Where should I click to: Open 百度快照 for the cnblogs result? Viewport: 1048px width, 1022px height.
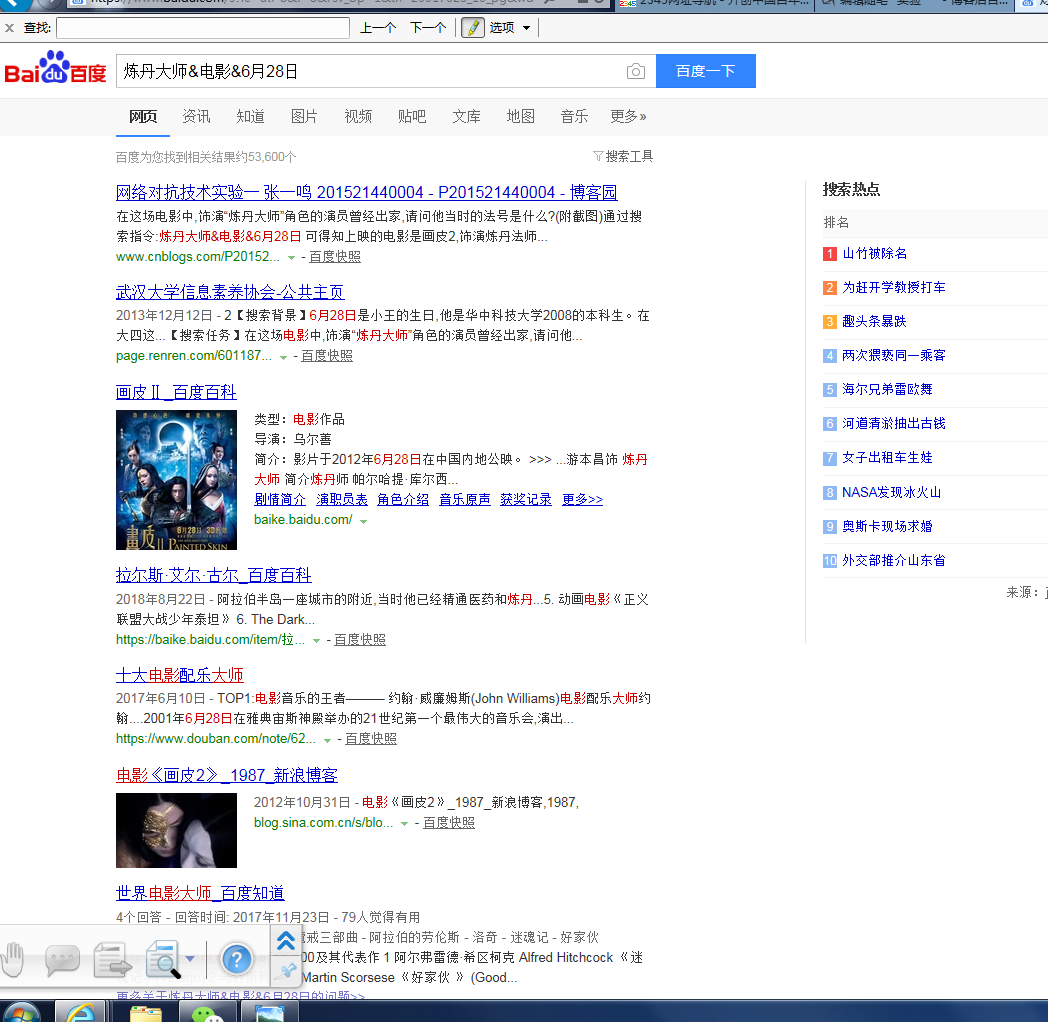click(x=335, y=257)
